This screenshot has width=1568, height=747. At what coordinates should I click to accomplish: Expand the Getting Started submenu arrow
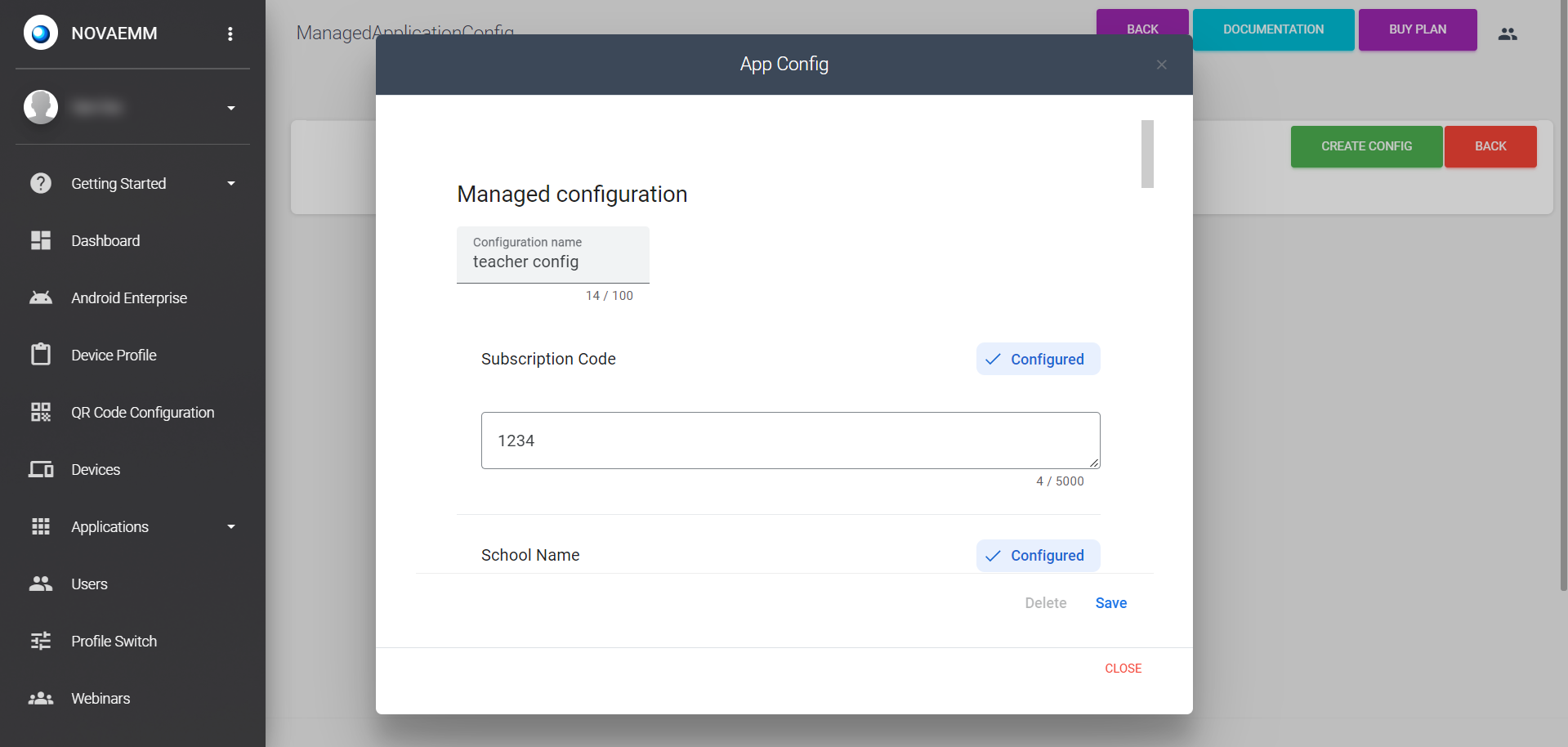[x=231, y=184]
